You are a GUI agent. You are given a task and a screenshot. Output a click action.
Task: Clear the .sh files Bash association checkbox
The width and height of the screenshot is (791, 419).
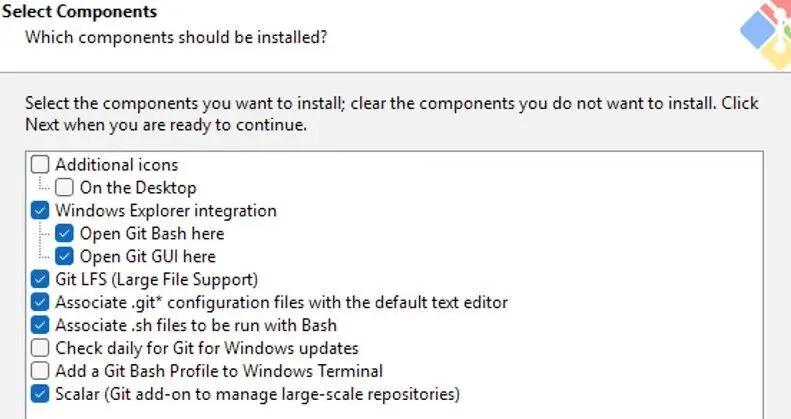pos(40,325)
